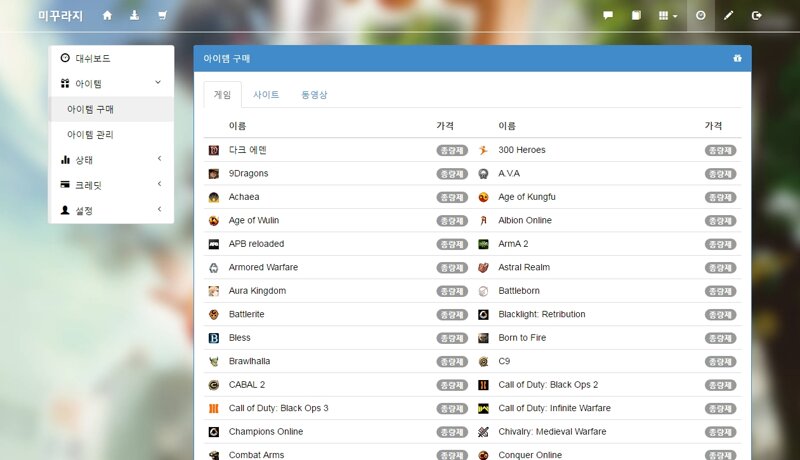The width and height of the screenshot is (800, 460).
Task: Click price badge for 300 Heroes
Action: click(720, 150)
